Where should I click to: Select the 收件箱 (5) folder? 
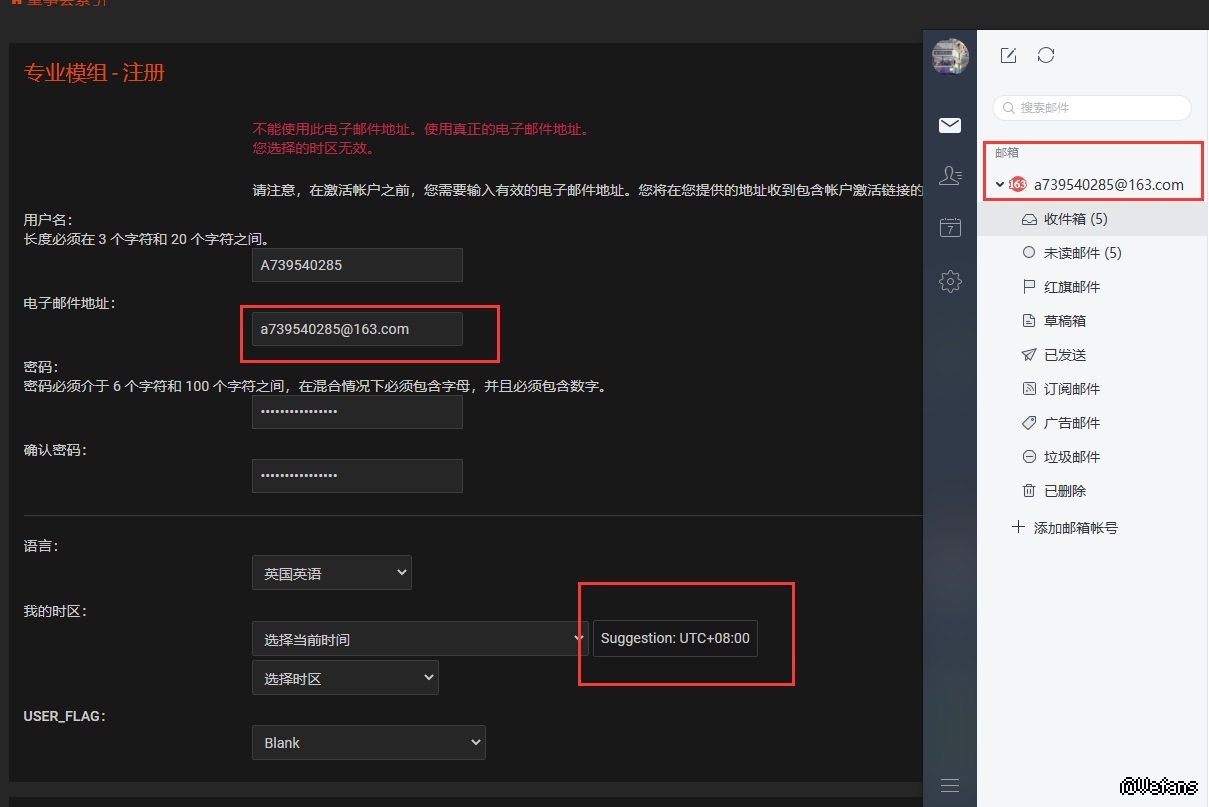tap(1075, 219)
